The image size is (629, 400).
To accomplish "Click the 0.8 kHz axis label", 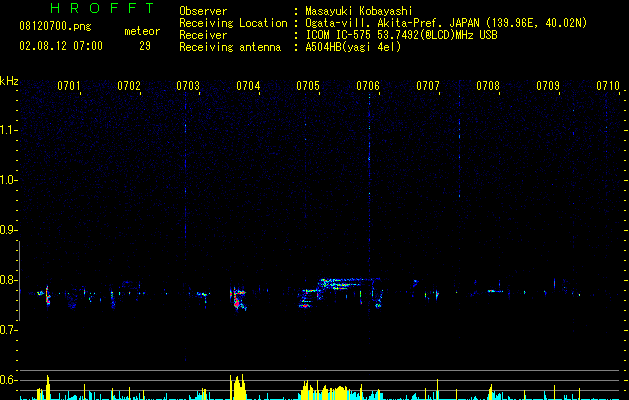I will pos(9,280).
